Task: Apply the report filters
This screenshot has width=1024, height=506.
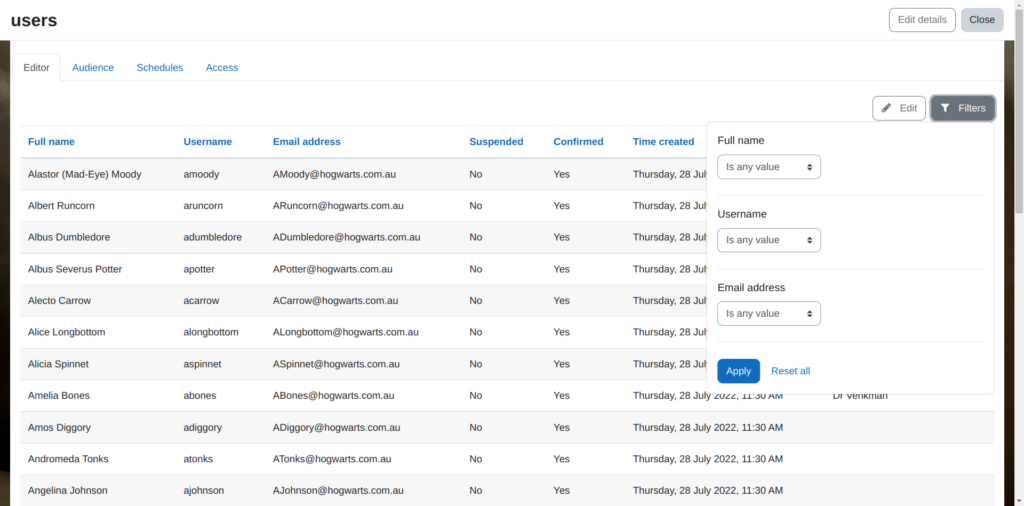Action: coord(739,371)
